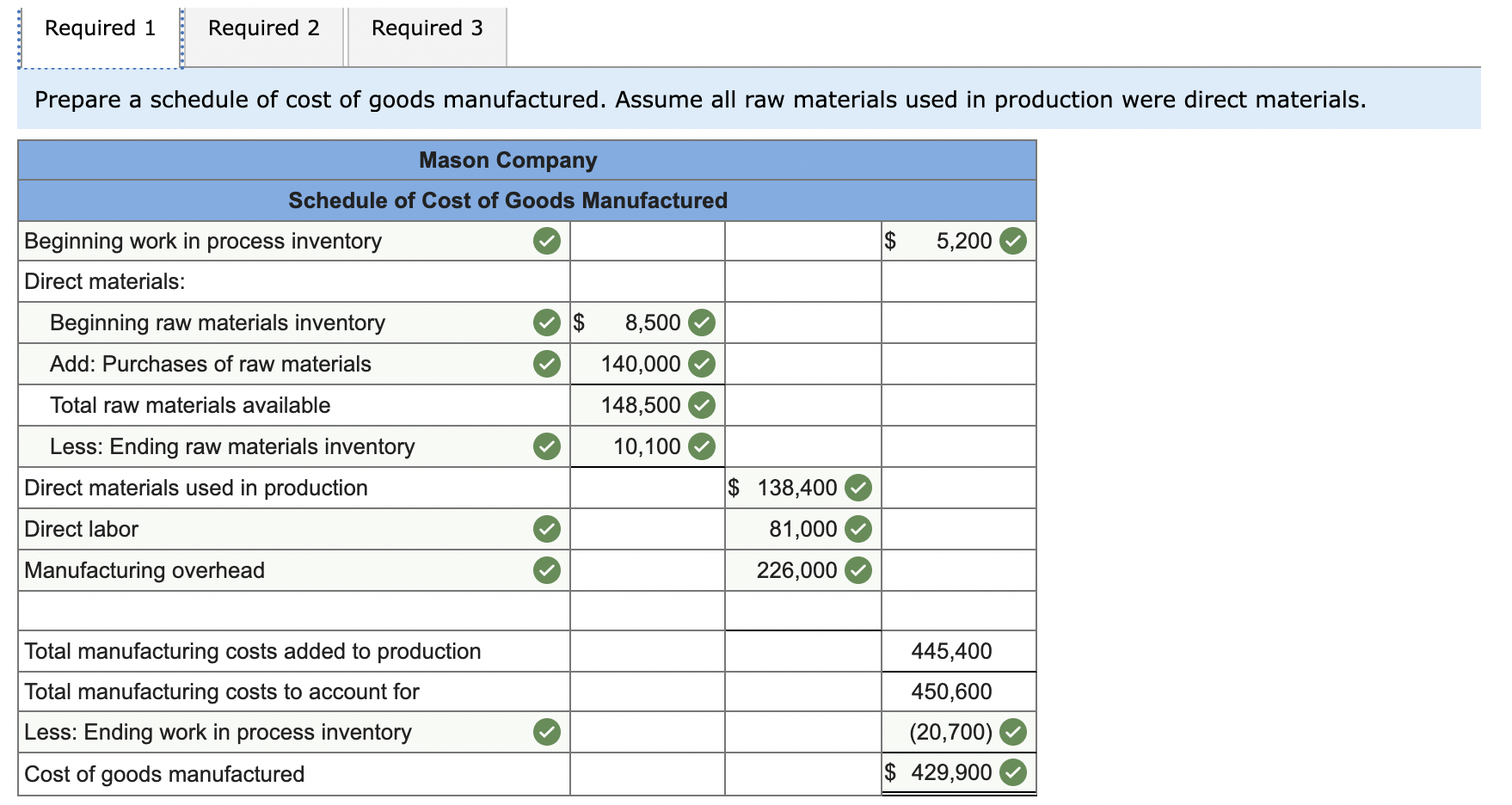Click the 81,000 direct labor field
This screenshot has height=805, width=1512.
[x=803, y=529]
